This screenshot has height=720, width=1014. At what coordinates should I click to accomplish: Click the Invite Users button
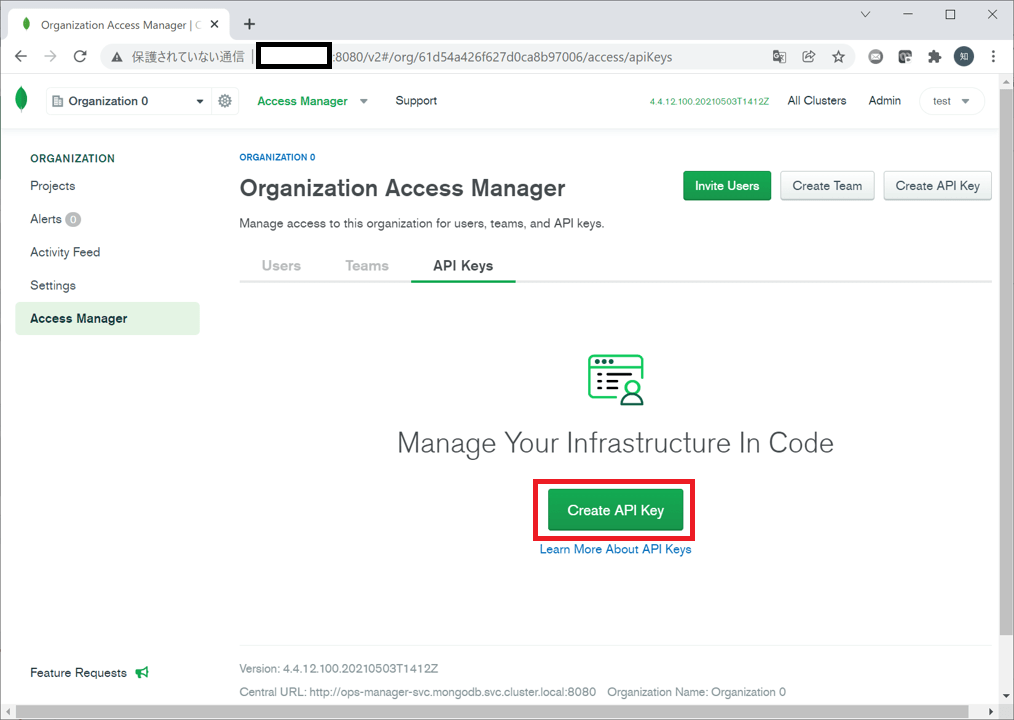click(x=727, y=185)
